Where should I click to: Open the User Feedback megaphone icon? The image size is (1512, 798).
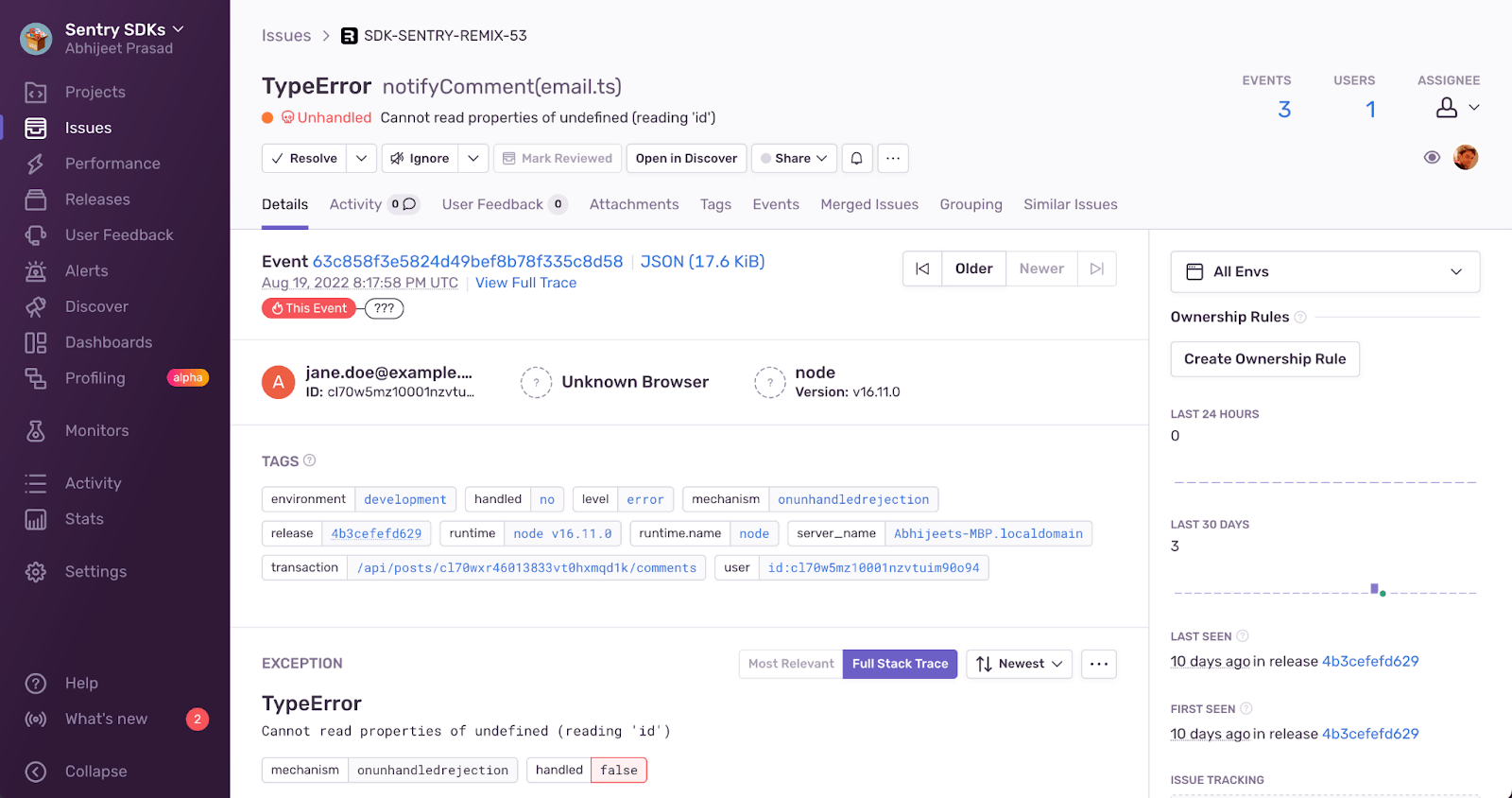point(36,235)
